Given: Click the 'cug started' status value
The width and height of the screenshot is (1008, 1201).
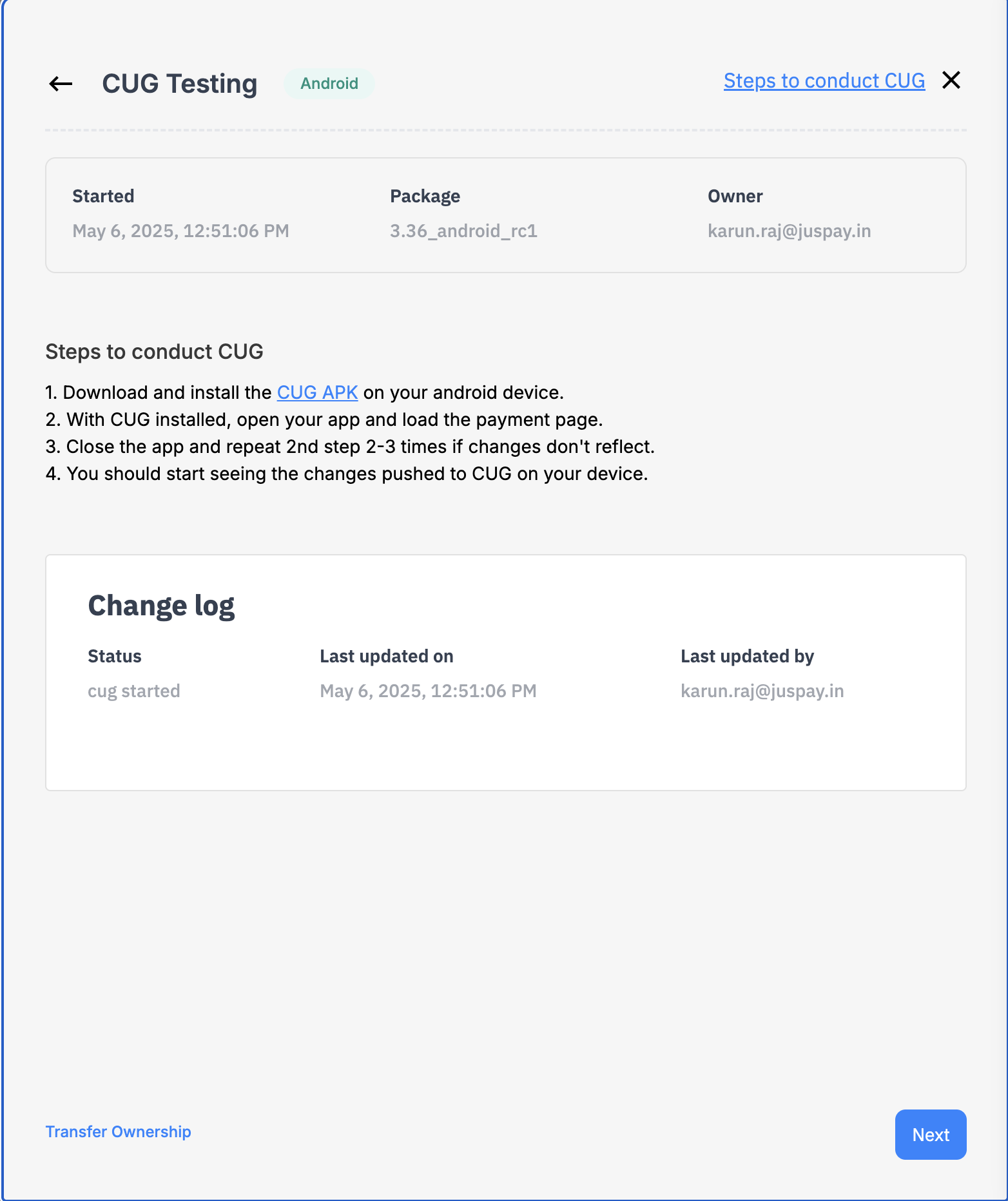Looking at the screenshot, I should [x=134, y=691].
